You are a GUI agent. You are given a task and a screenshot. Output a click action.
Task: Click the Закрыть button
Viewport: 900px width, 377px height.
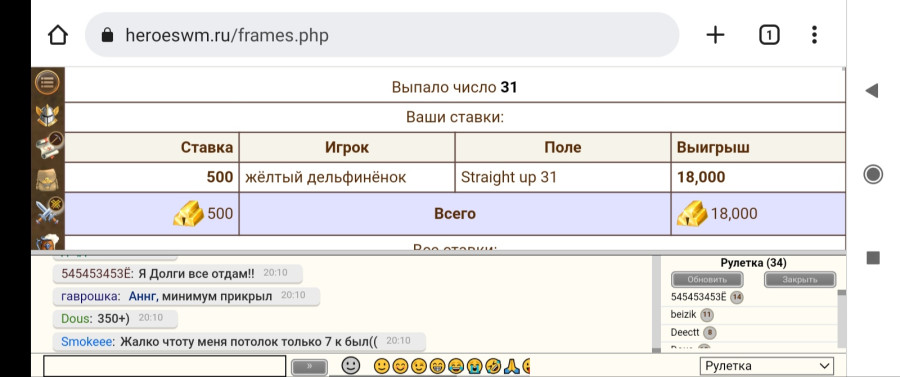800,279
